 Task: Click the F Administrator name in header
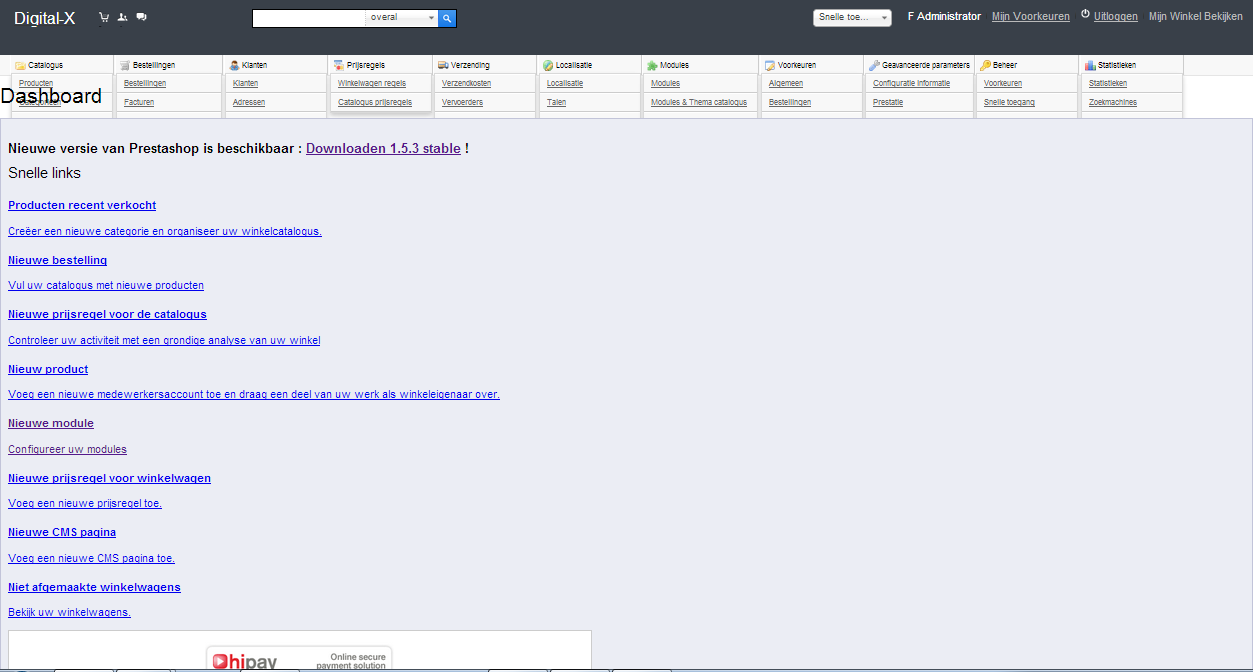[944, 17]
